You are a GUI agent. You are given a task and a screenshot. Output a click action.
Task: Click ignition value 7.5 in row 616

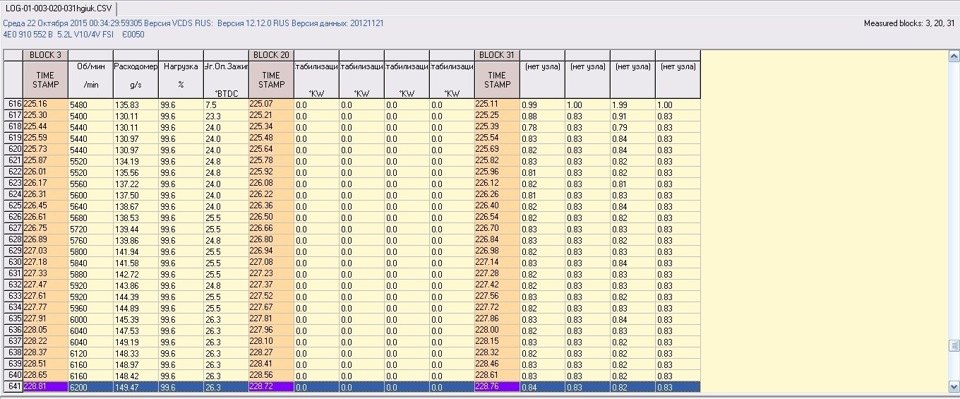226,105
